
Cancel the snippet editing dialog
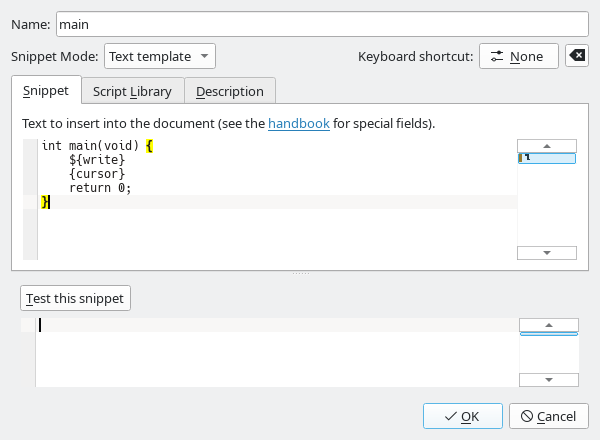pos(548,416)
